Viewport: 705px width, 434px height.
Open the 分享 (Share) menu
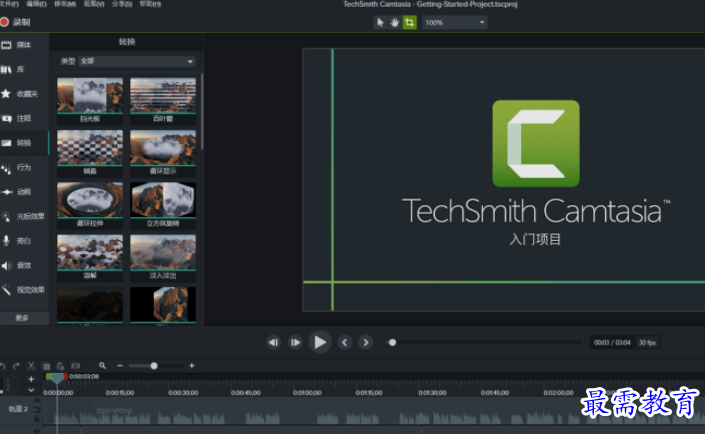122,4
